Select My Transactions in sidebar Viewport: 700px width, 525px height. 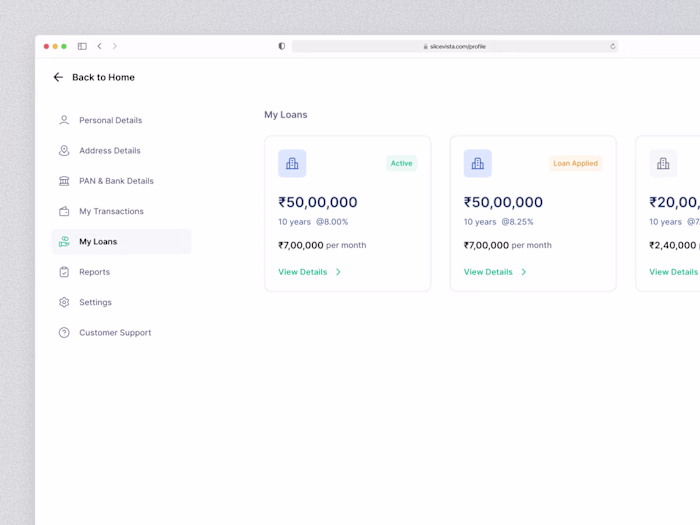pyautogui.click(x=112, y=211)
